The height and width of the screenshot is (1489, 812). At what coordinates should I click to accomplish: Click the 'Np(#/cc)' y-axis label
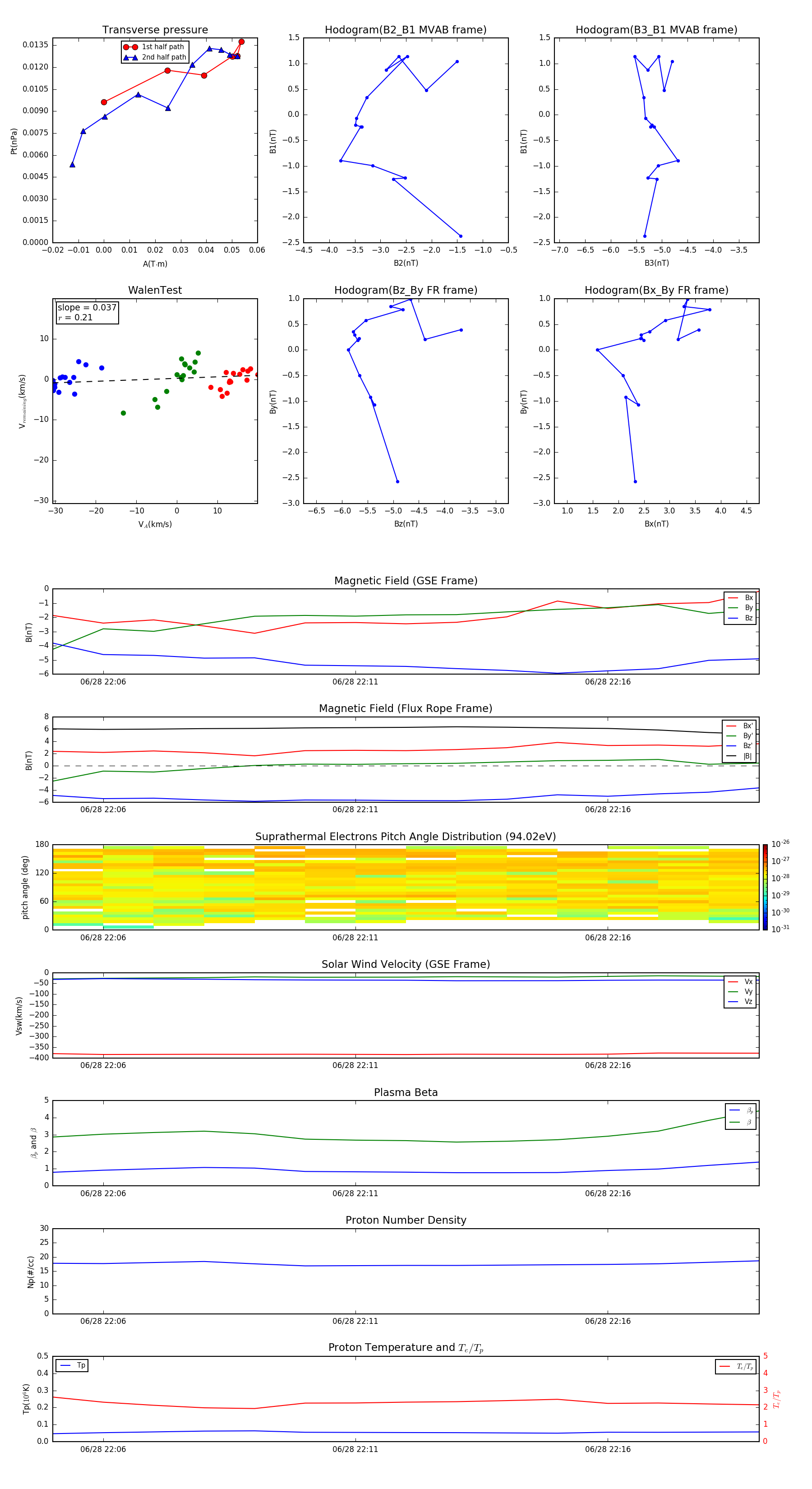[31, 1271]
